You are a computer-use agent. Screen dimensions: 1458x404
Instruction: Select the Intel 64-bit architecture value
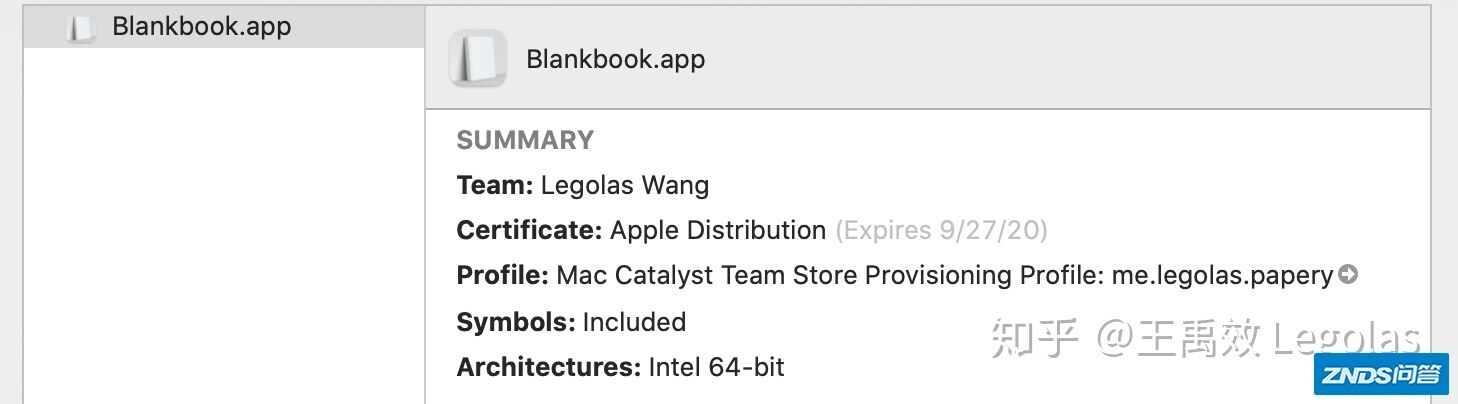click(x=716, y=367)
